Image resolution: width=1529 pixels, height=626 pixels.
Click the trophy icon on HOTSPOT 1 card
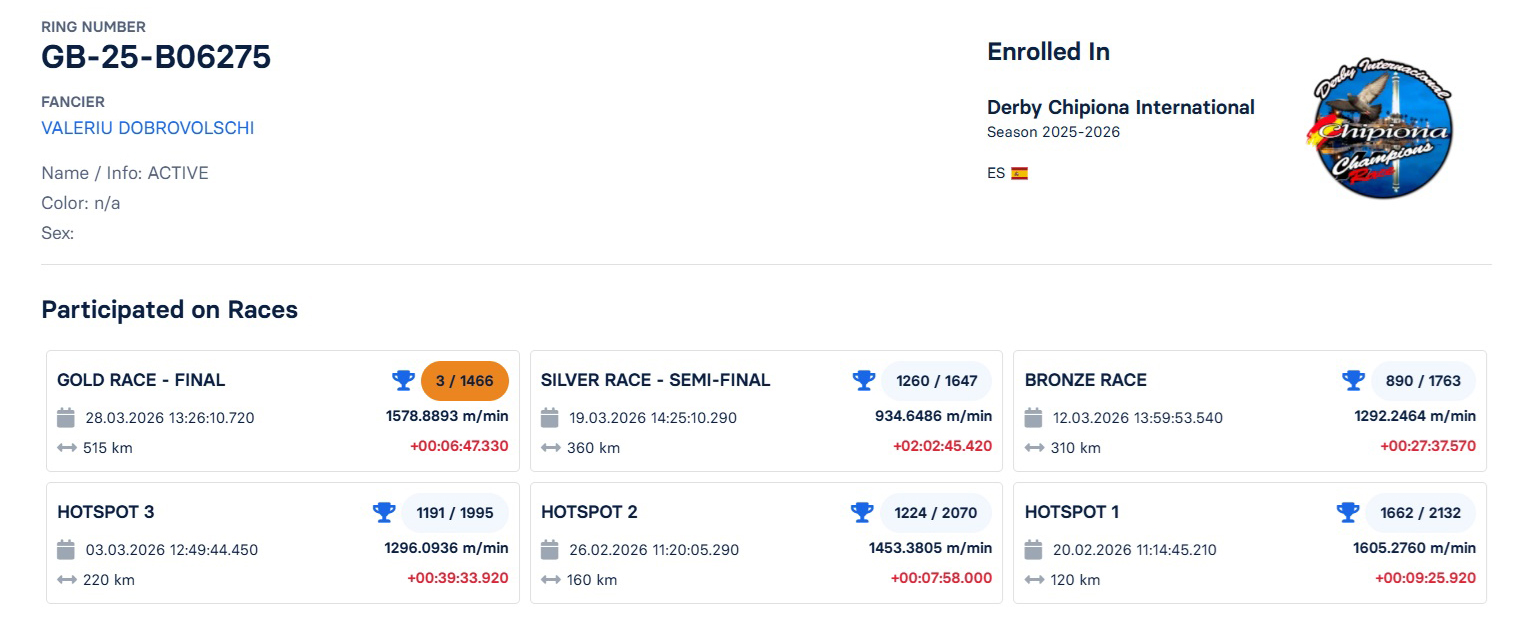point(1348,512)
